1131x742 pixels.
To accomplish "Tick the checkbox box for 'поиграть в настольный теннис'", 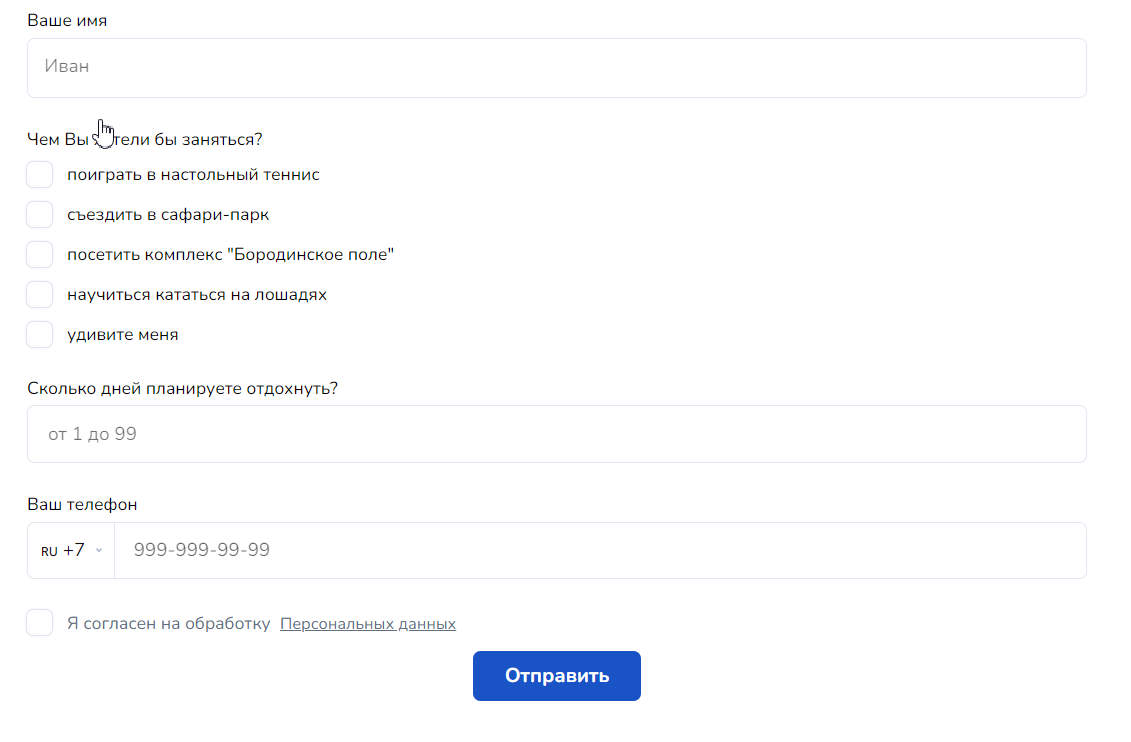I will (40, 175).
